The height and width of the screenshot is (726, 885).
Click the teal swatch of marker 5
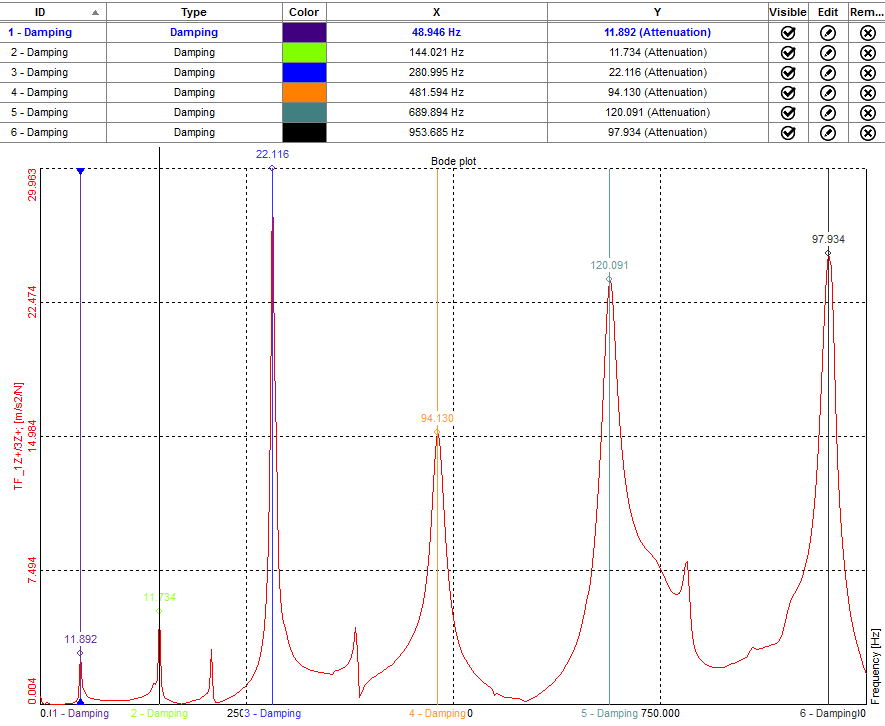tap(304, 112)
